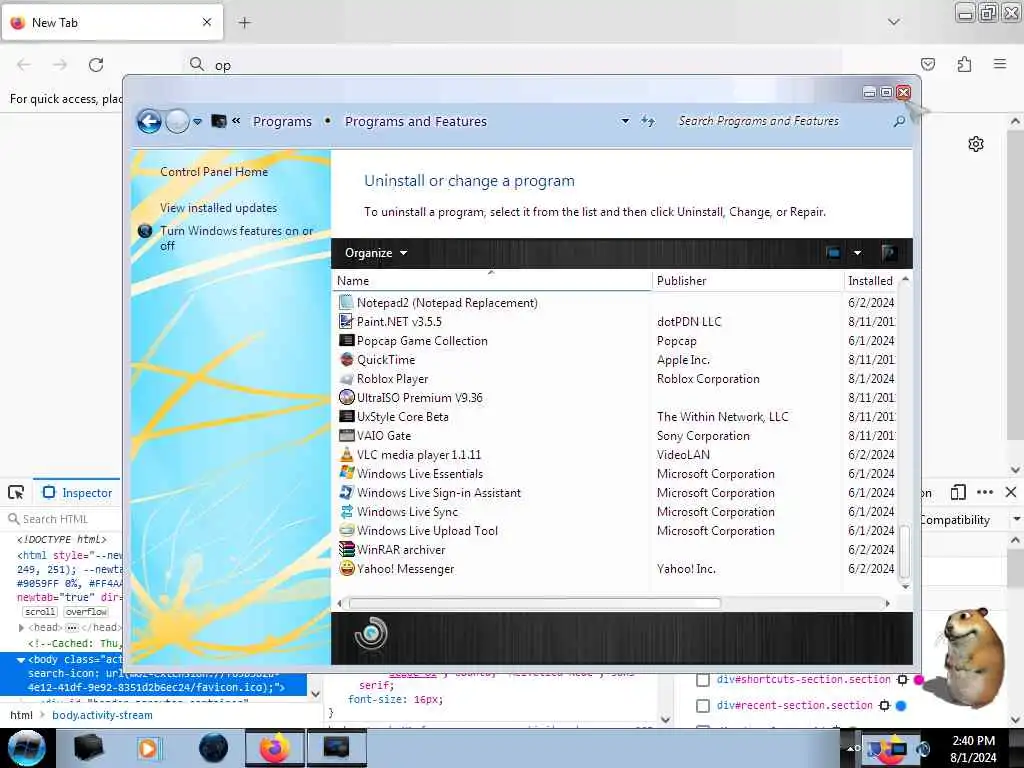This screenshot has height=768, width=1024.
Task: Click the help icon in programs toolbar
Action: click(x=888, y=253)
